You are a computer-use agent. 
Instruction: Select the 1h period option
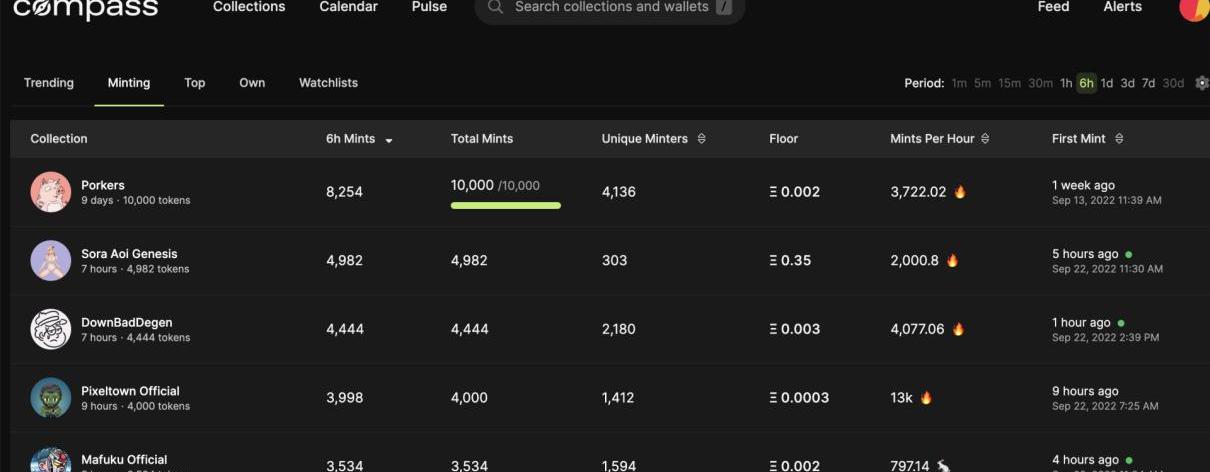pos(1066,83)
